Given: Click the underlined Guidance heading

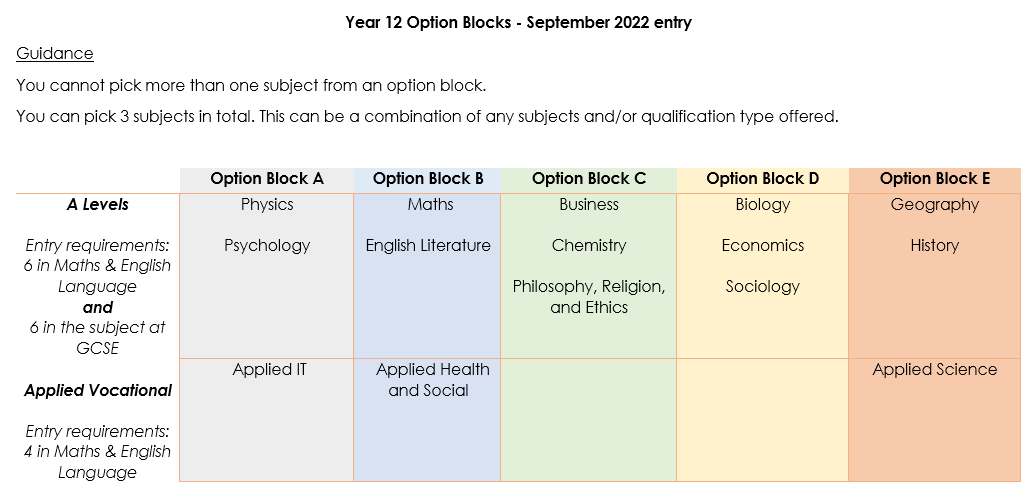Looking at the screenshot, I should point(55,53).
